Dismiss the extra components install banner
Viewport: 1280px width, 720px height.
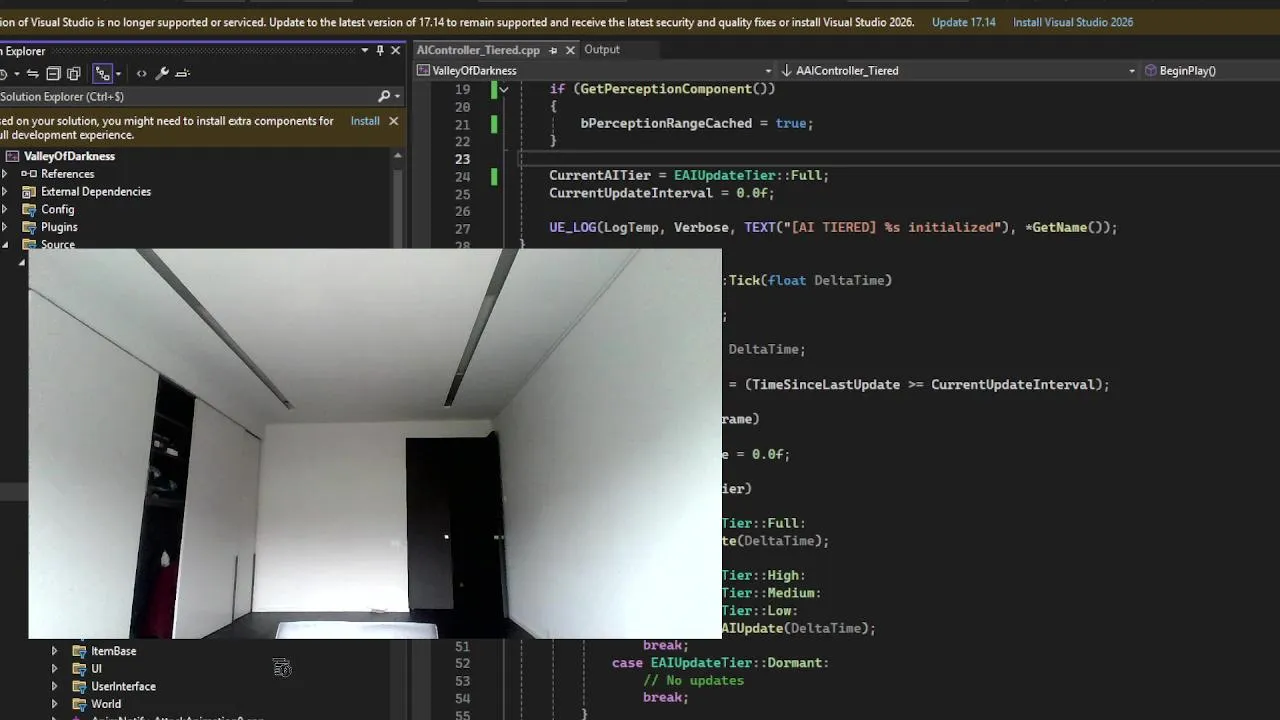click(x=393, y=121)
